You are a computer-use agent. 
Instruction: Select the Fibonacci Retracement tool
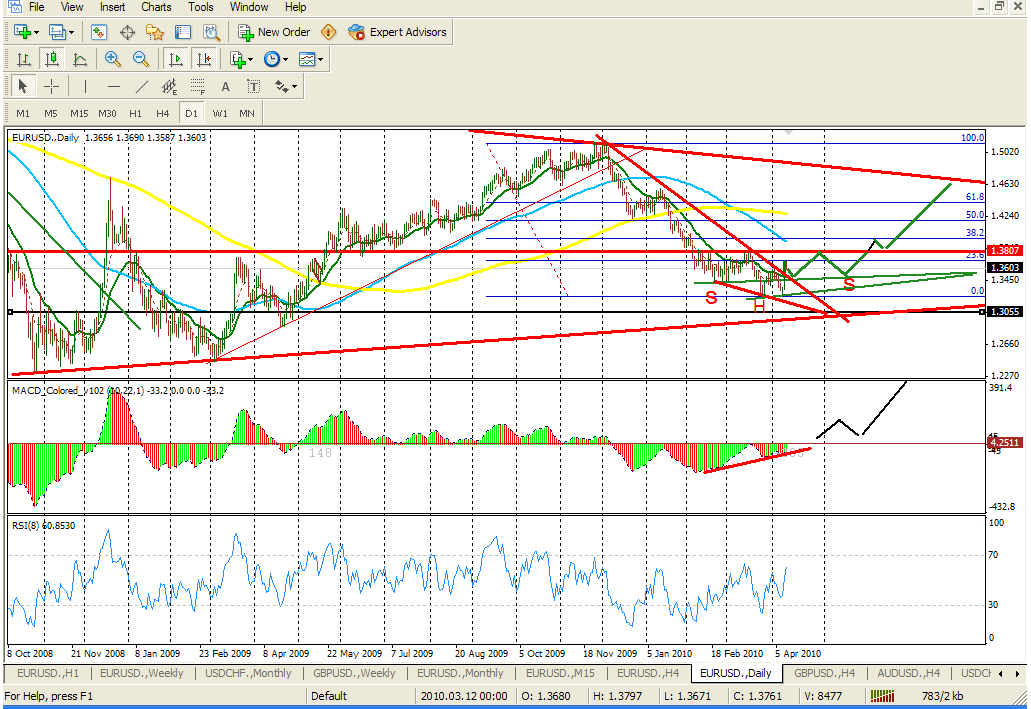pyautogui.click(x=197, y=86)
